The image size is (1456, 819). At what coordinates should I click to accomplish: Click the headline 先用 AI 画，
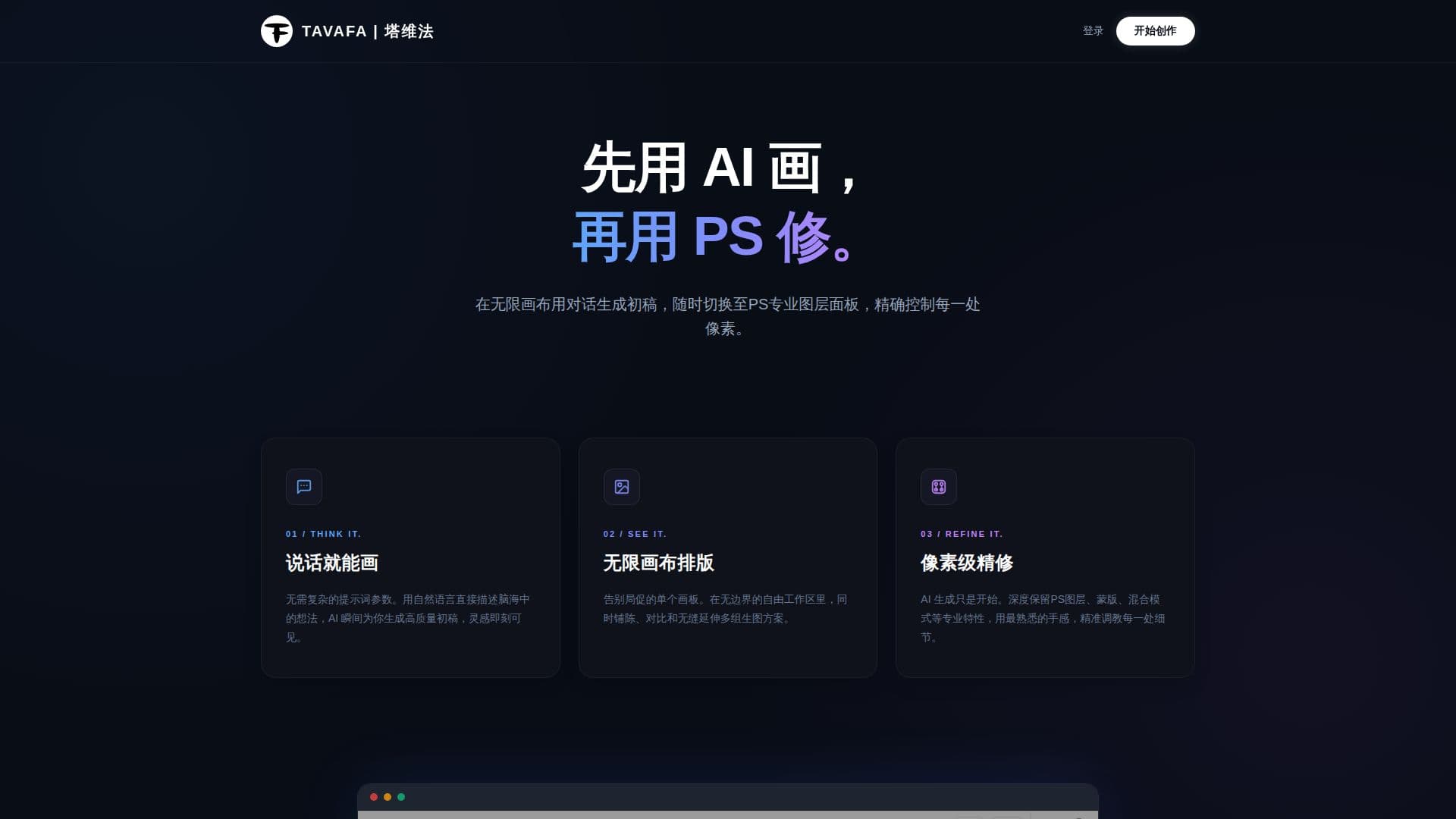(720, 168)
